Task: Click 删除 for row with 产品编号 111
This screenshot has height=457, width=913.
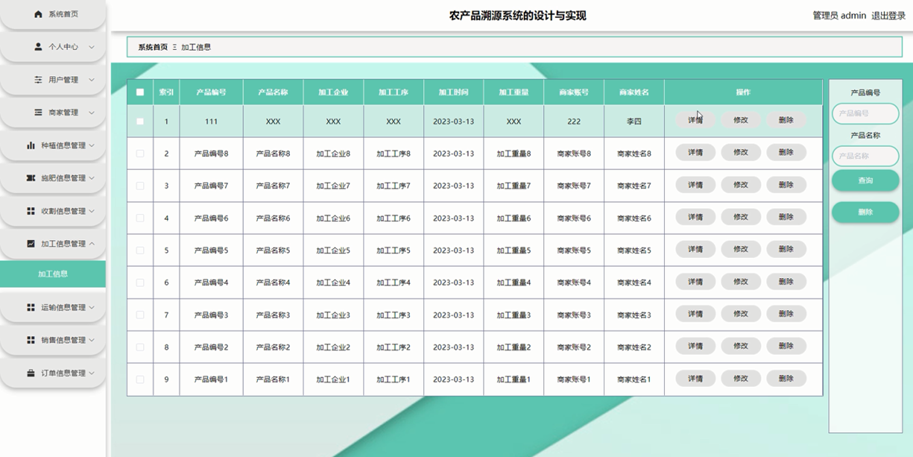Action: pyautogui.click(x=786, y=120)
